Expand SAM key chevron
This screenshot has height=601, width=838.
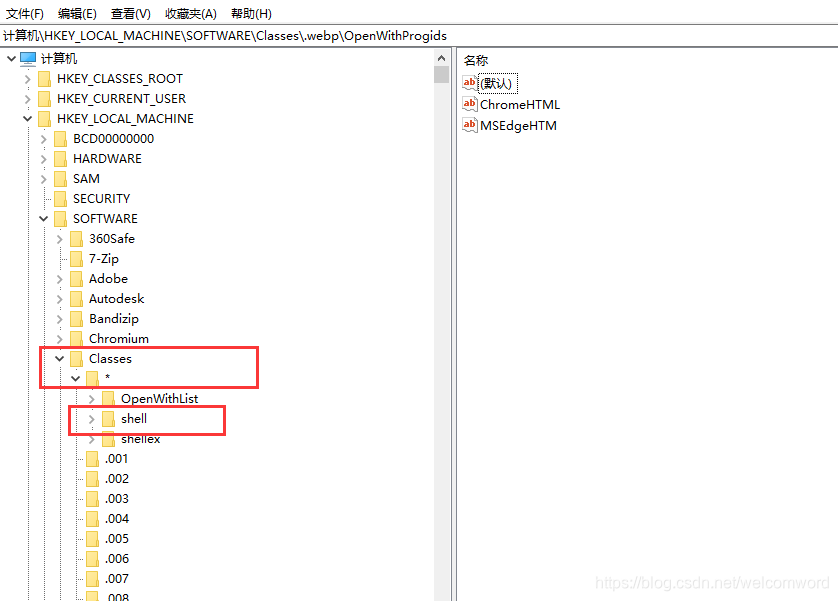point(44,179)
